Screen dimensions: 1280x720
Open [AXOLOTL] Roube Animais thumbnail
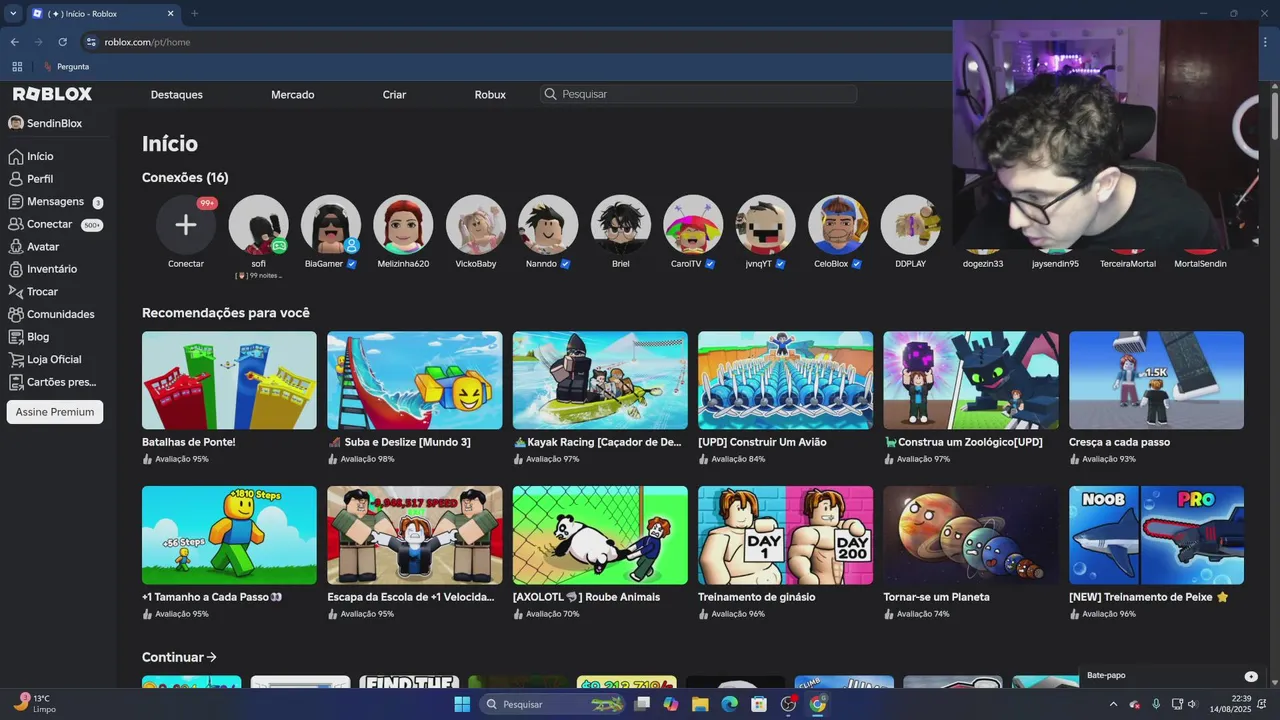[x=600, y=535]
